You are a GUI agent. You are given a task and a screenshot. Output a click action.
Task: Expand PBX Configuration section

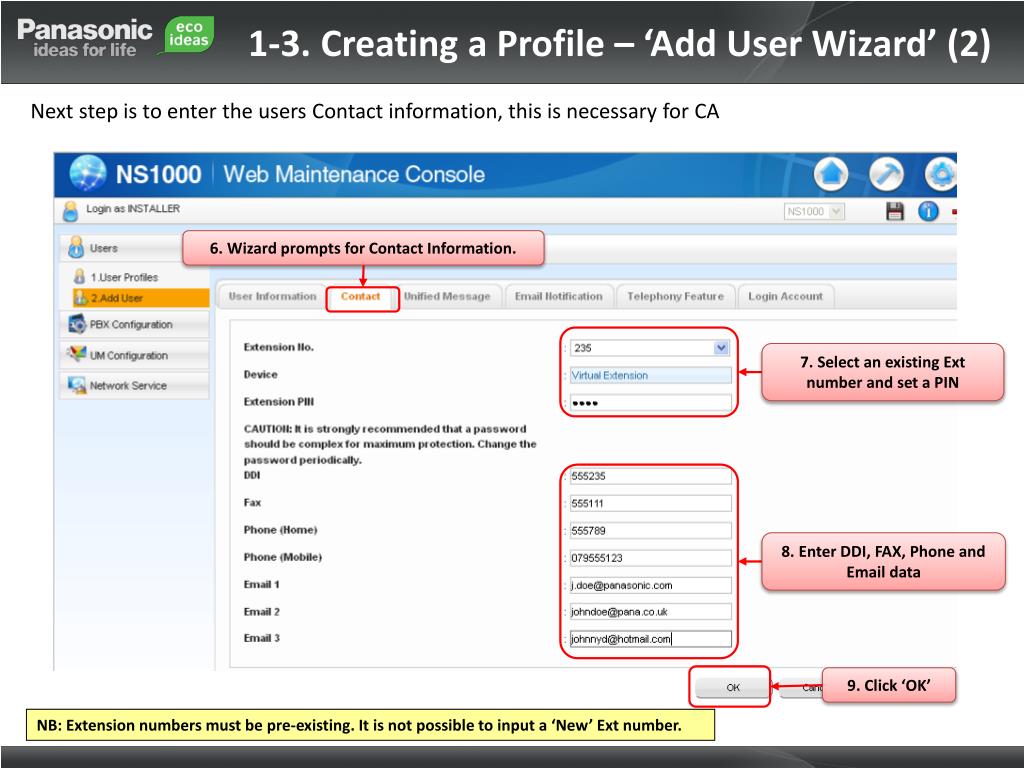[x=135, y=325]
